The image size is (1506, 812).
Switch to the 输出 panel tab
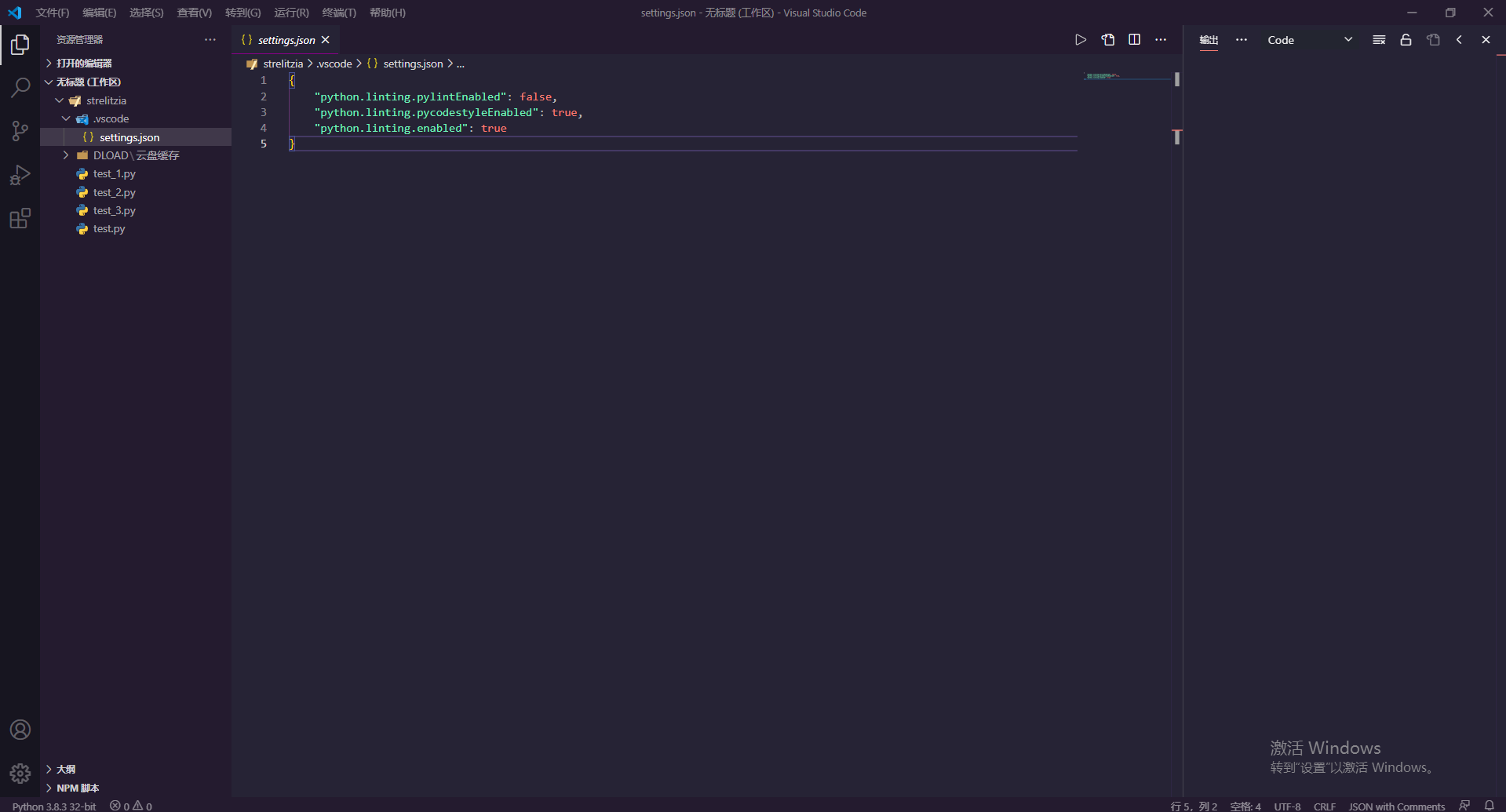[x=1209, y=40]
